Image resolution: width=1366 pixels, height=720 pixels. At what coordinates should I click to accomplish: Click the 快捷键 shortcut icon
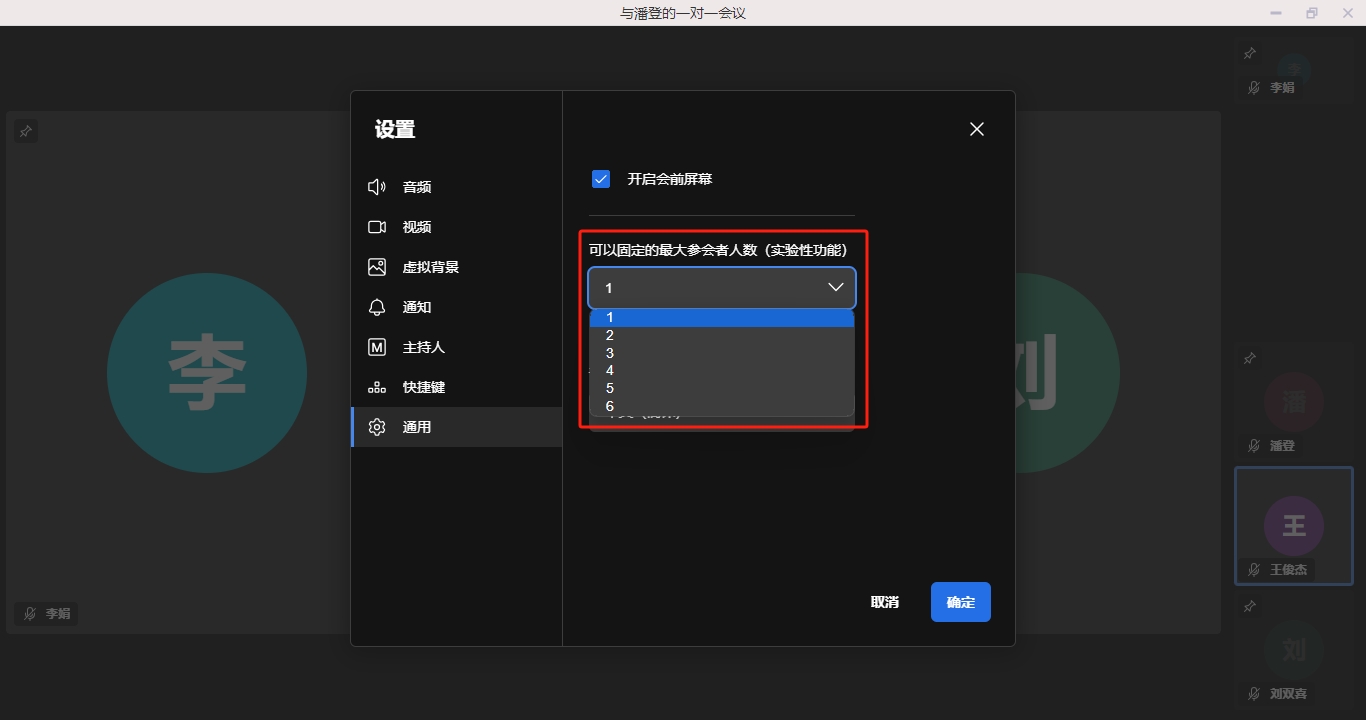click(377, 387)
